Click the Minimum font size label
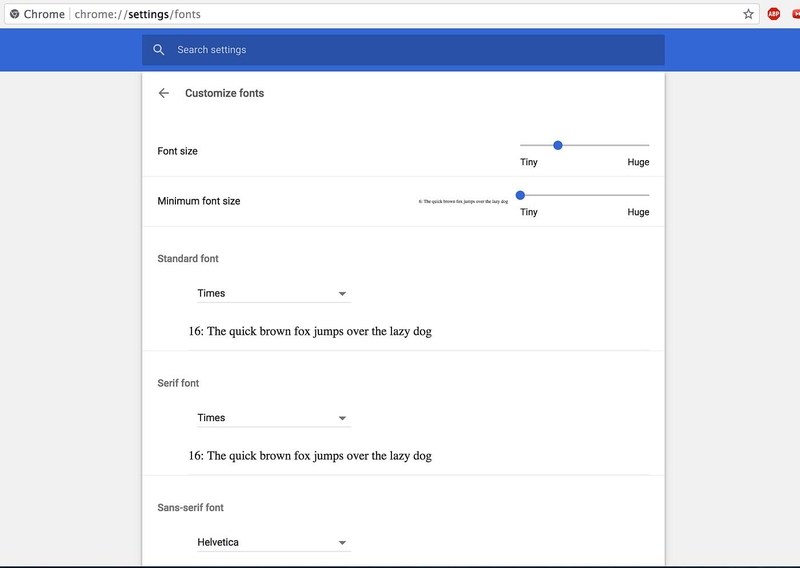 pyautogui.click(x=198, y=201)
